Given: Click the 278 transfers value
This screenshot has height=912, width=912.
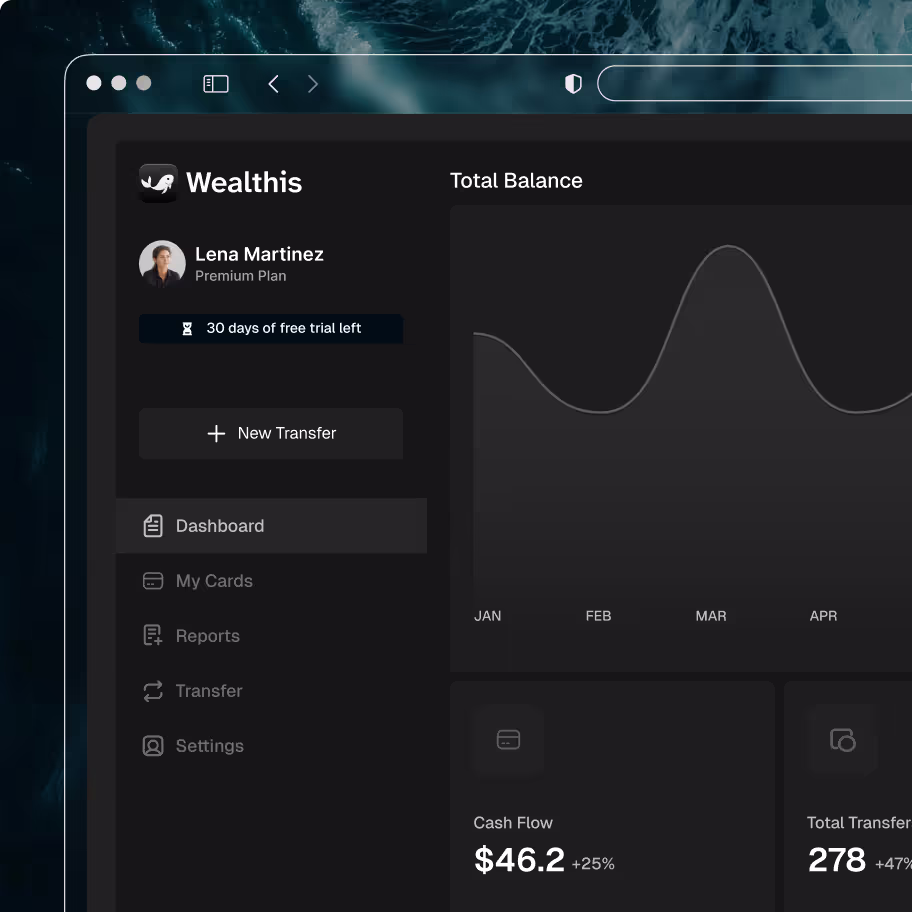Looking at the screenshot, I should click(836, 860).
